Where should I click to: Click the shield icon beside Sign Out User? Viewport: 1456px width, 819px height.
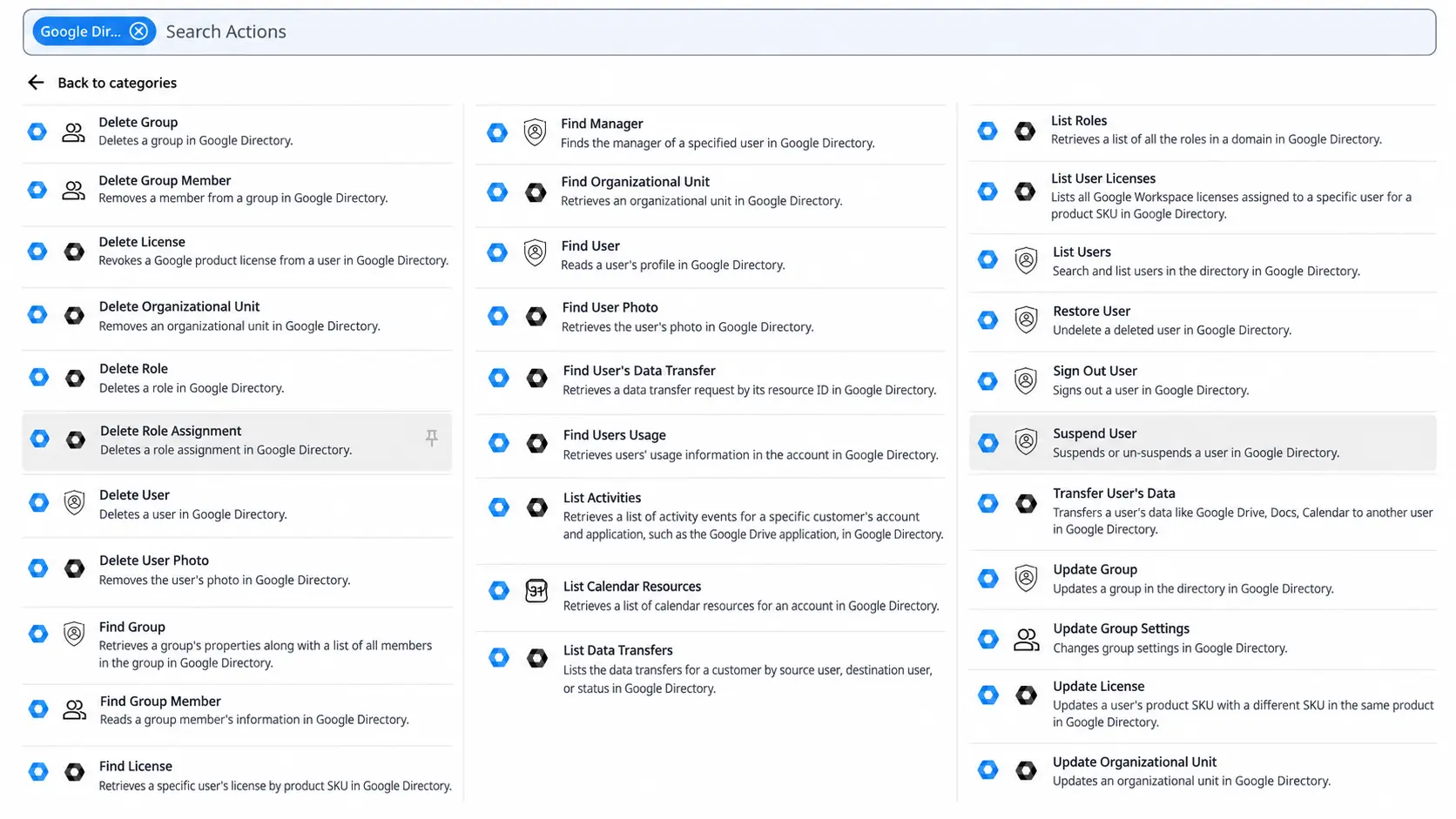[x=1026, y=380]
